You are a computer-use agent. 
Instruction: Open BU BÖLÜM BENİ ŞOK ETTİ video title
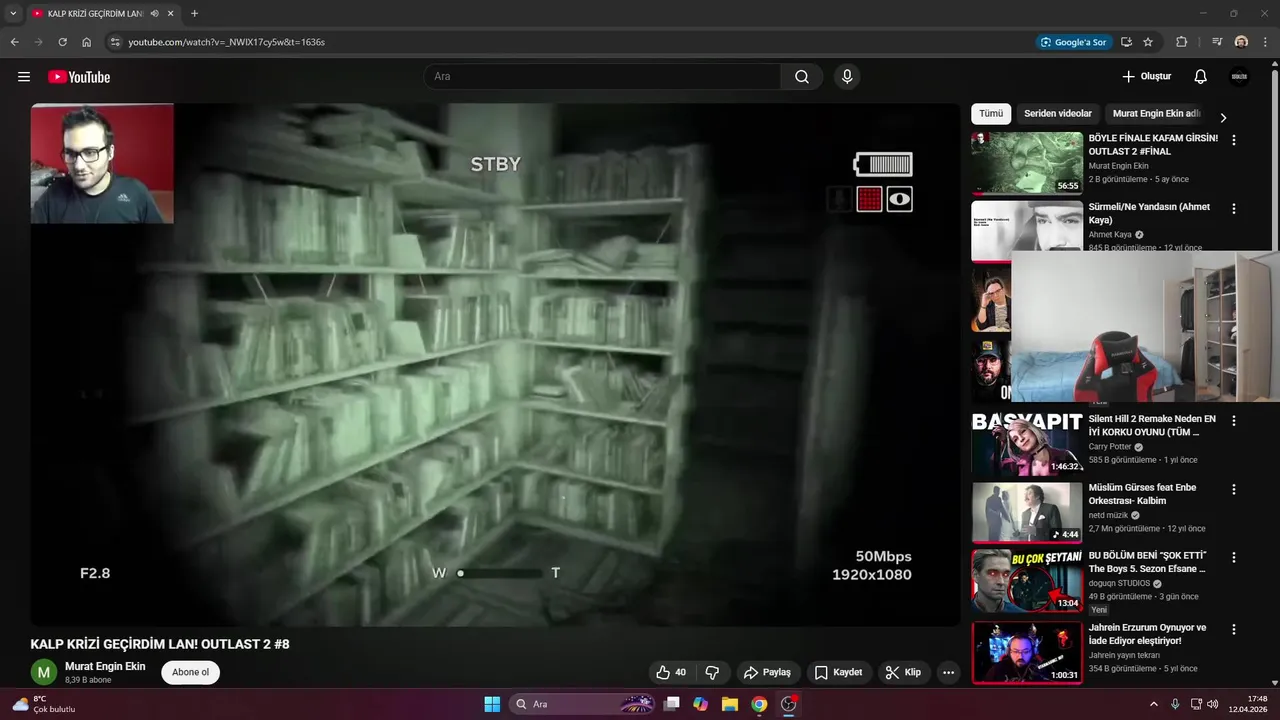pyautogui.click(x=1147, y=562)
